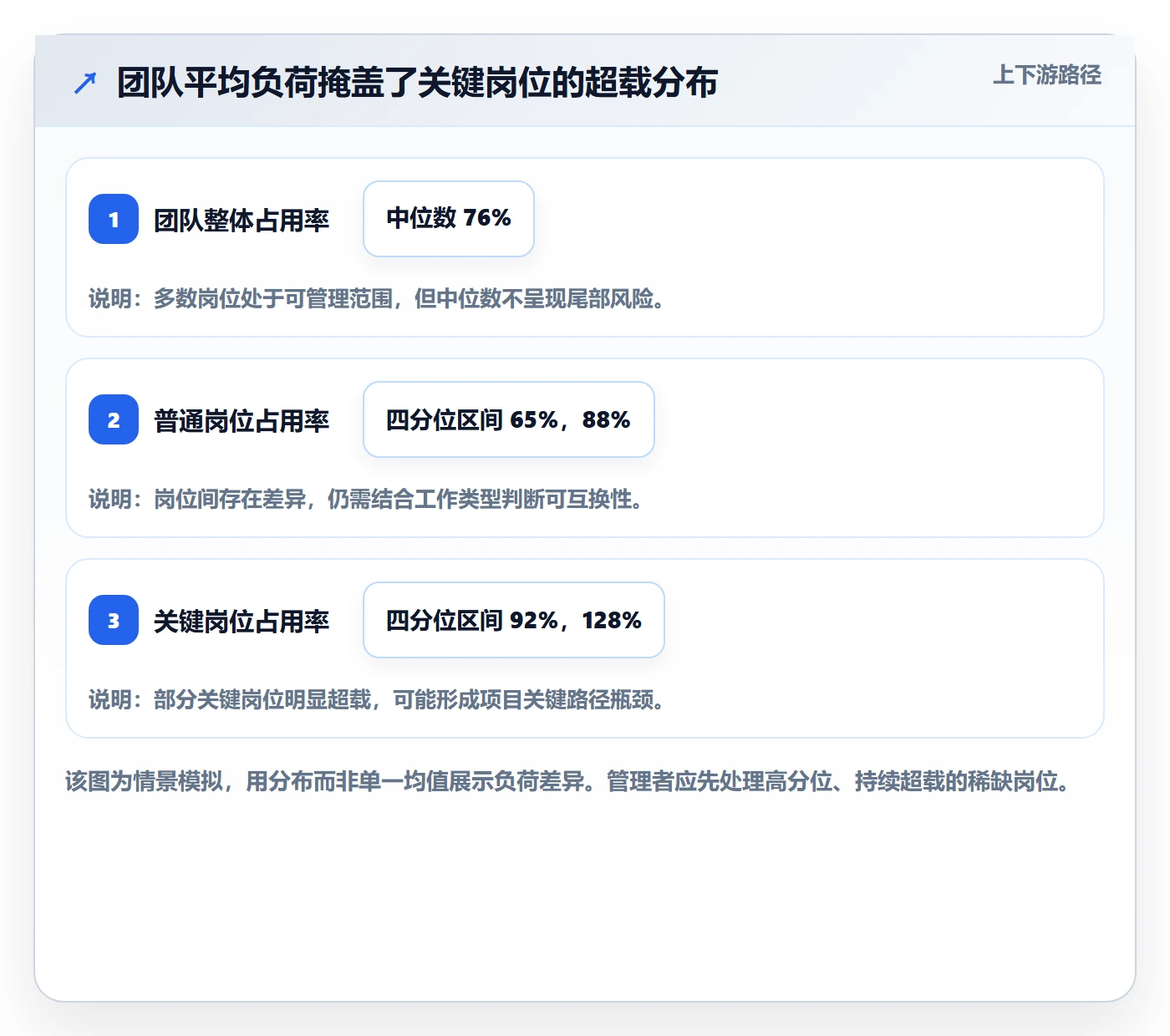Select the 团队整体占用率 label
Viewport: 1170px width, 1036px height.
(x=242, y=220)
